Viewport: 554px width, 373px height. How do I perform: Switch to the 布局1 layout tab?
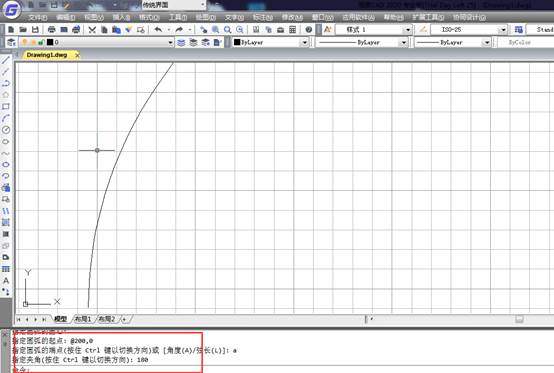[x=83, y=319]
